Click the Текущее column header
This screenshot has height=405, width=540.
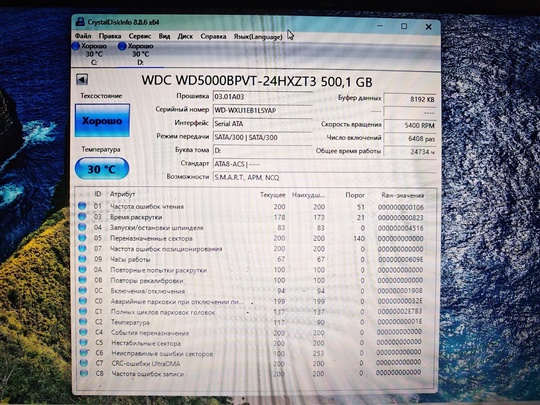pos(272,195)
